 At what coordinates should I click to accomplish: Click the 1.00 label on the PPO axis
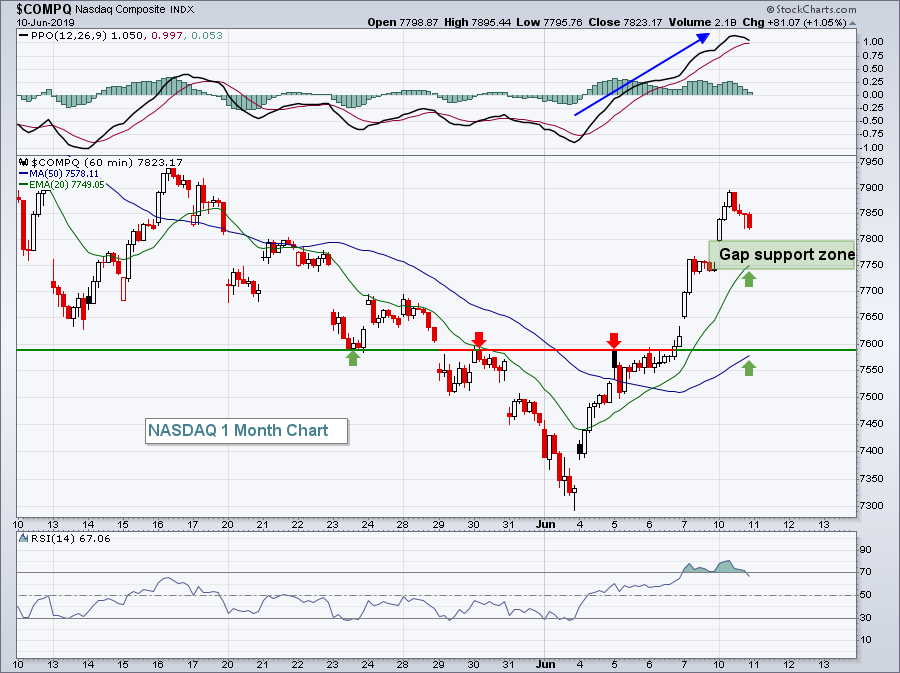coord(873,42)
